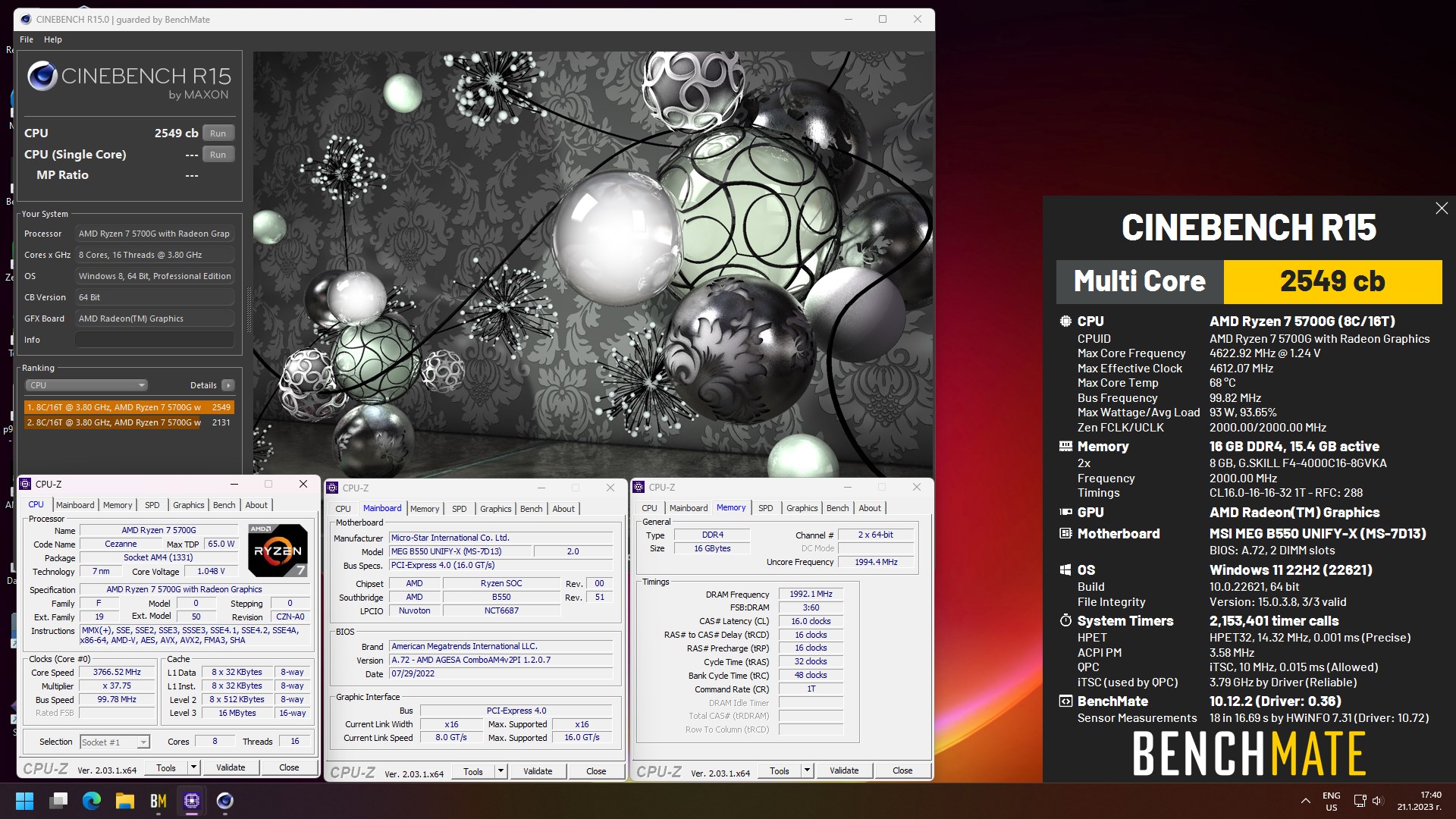Viewport: 1456px width, 819px height.
Task: Open Bench tab in left CPU-Z
Action: [x=224, y=505]
